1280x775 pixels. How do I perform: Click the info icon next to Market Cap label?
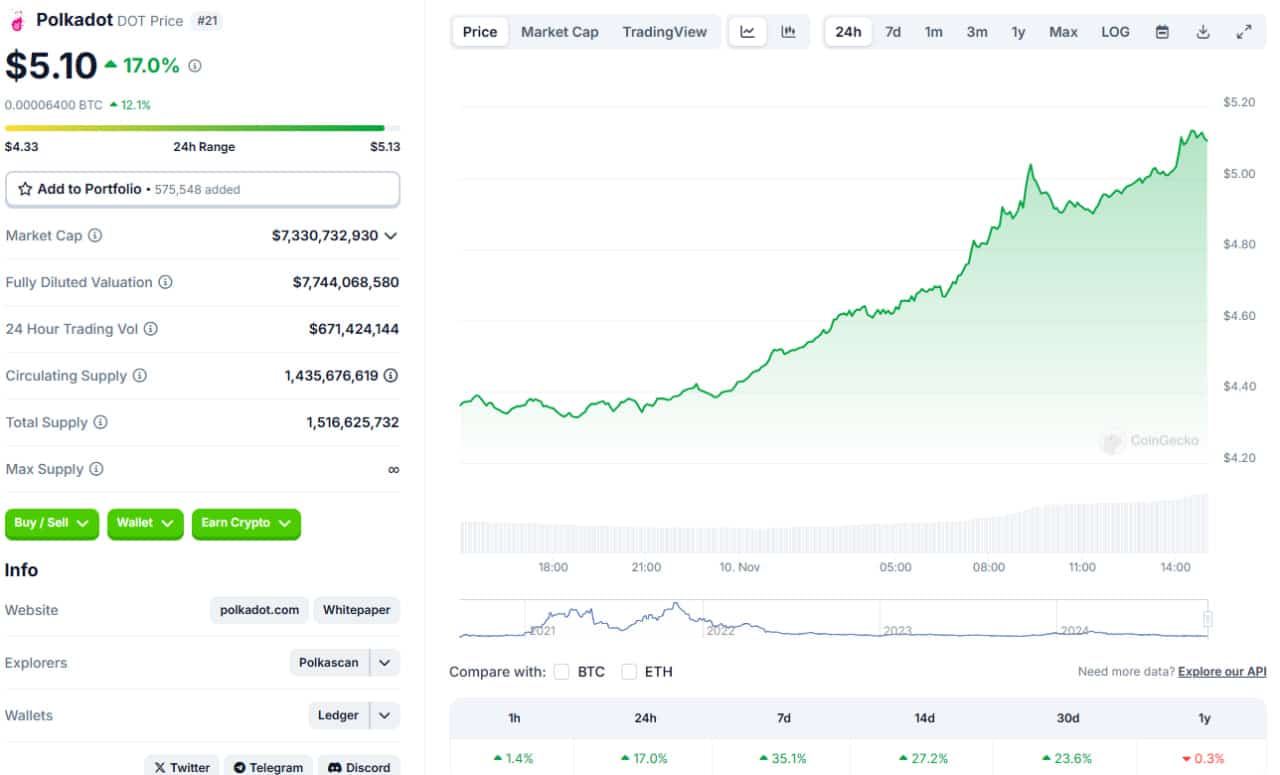coord(95,236)
